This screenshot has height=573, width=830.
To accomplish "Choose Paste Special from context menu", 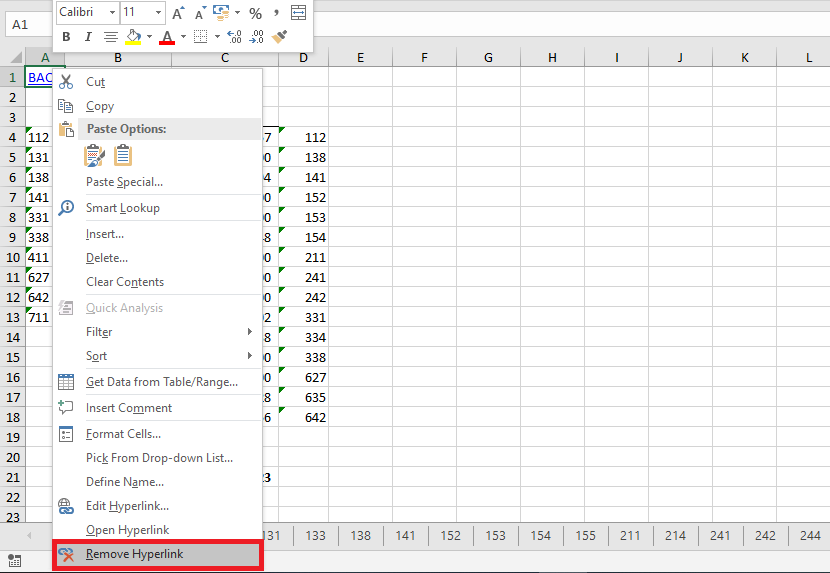I will click(124, 182).
